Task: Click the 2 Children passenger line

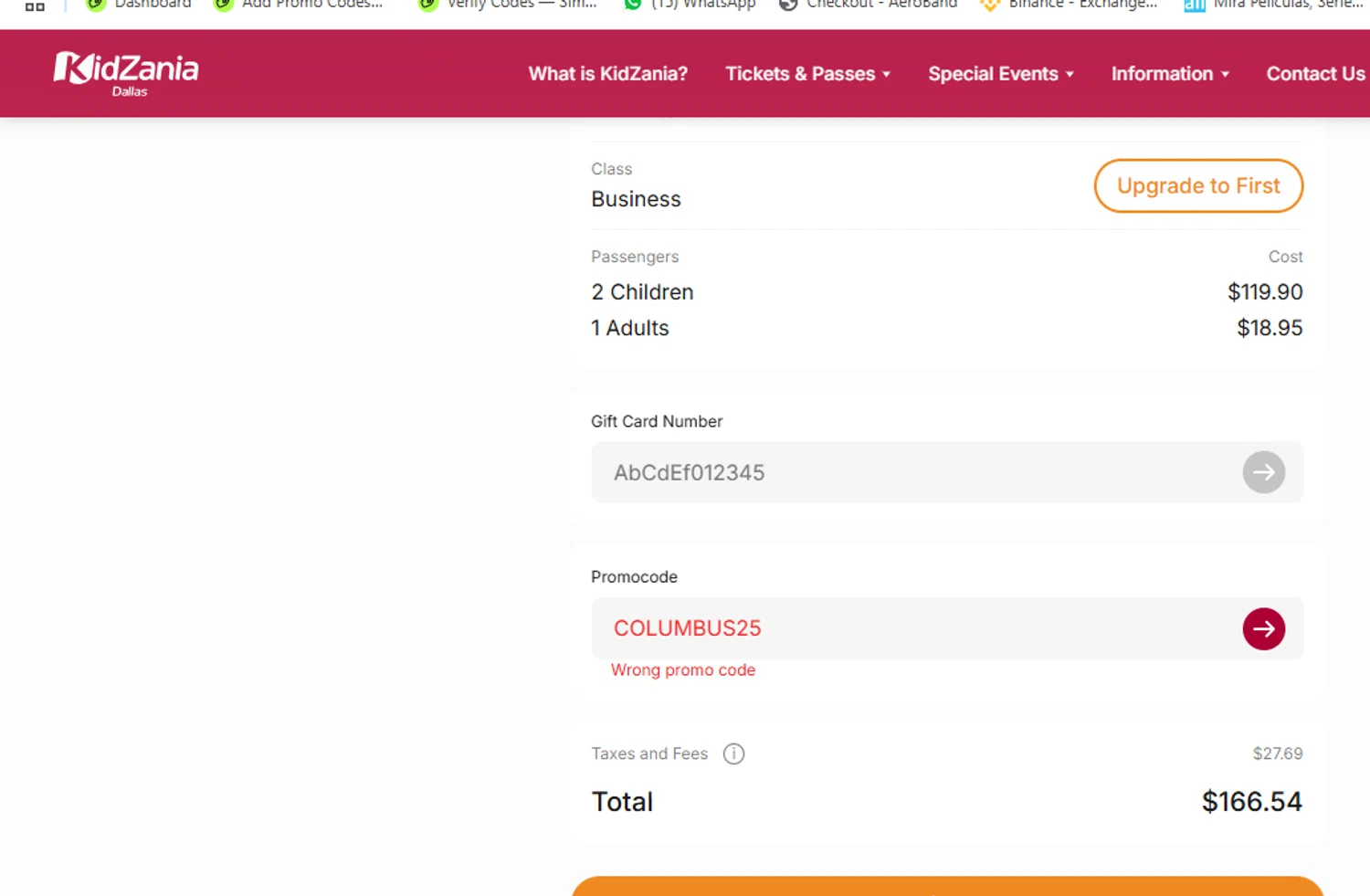Action: pos(642,292)
